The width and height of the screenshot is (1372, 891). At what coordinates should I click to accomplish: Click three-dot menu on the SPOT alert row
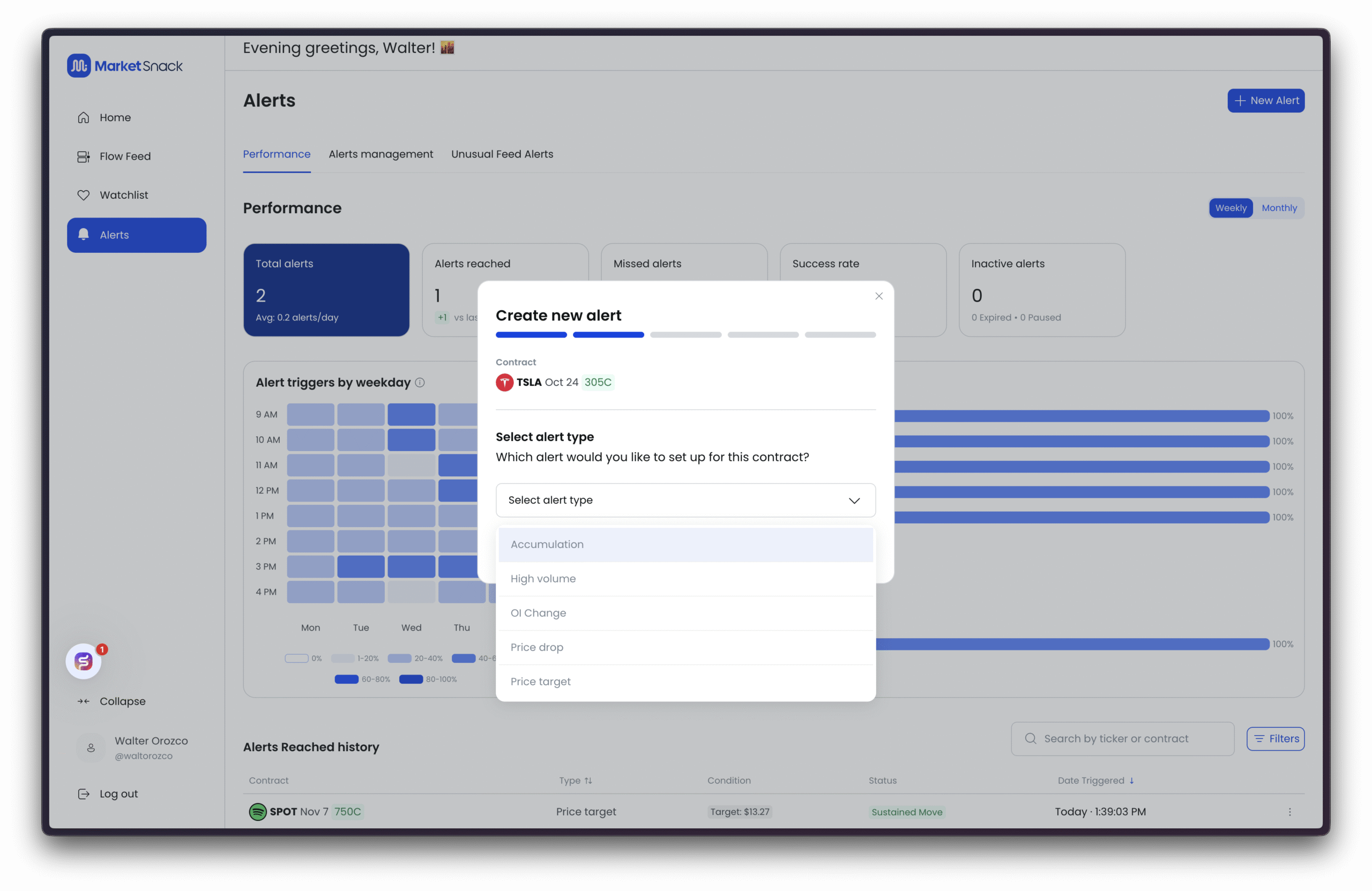[1289, 812]
